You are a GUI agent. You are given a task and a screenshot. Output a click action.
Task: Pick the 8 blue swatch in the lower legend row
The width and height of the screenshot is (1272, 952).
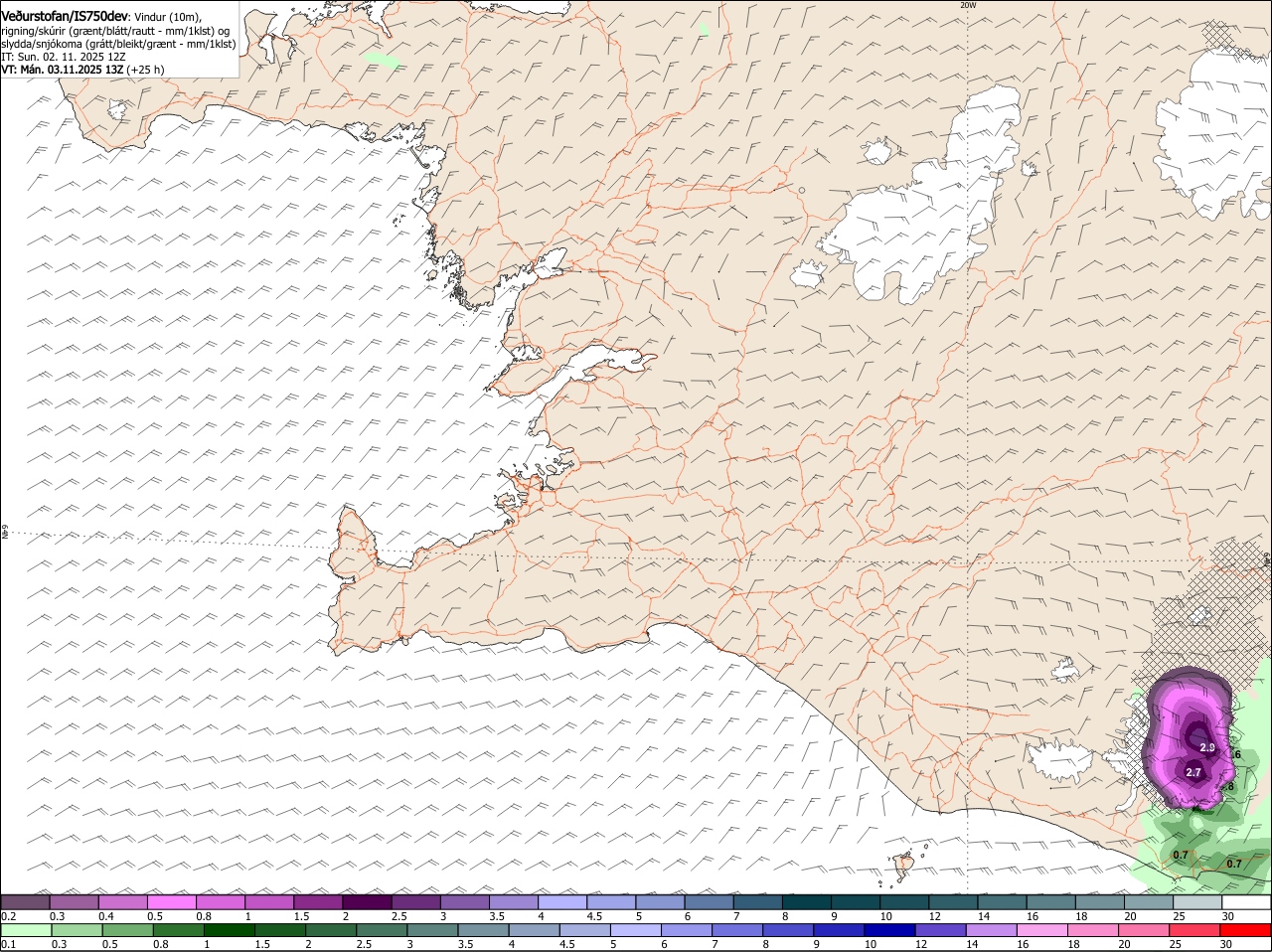[x=788, y=930]
